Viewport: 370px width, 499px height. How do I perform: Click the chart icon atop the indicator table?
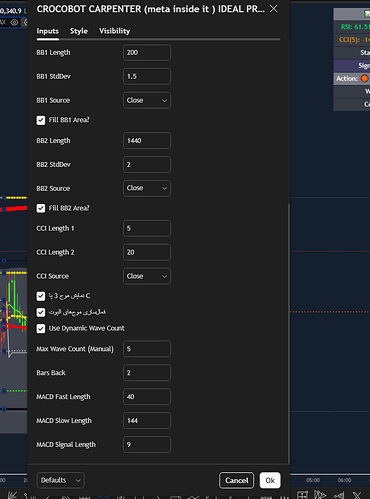click(x=367, y=14)
